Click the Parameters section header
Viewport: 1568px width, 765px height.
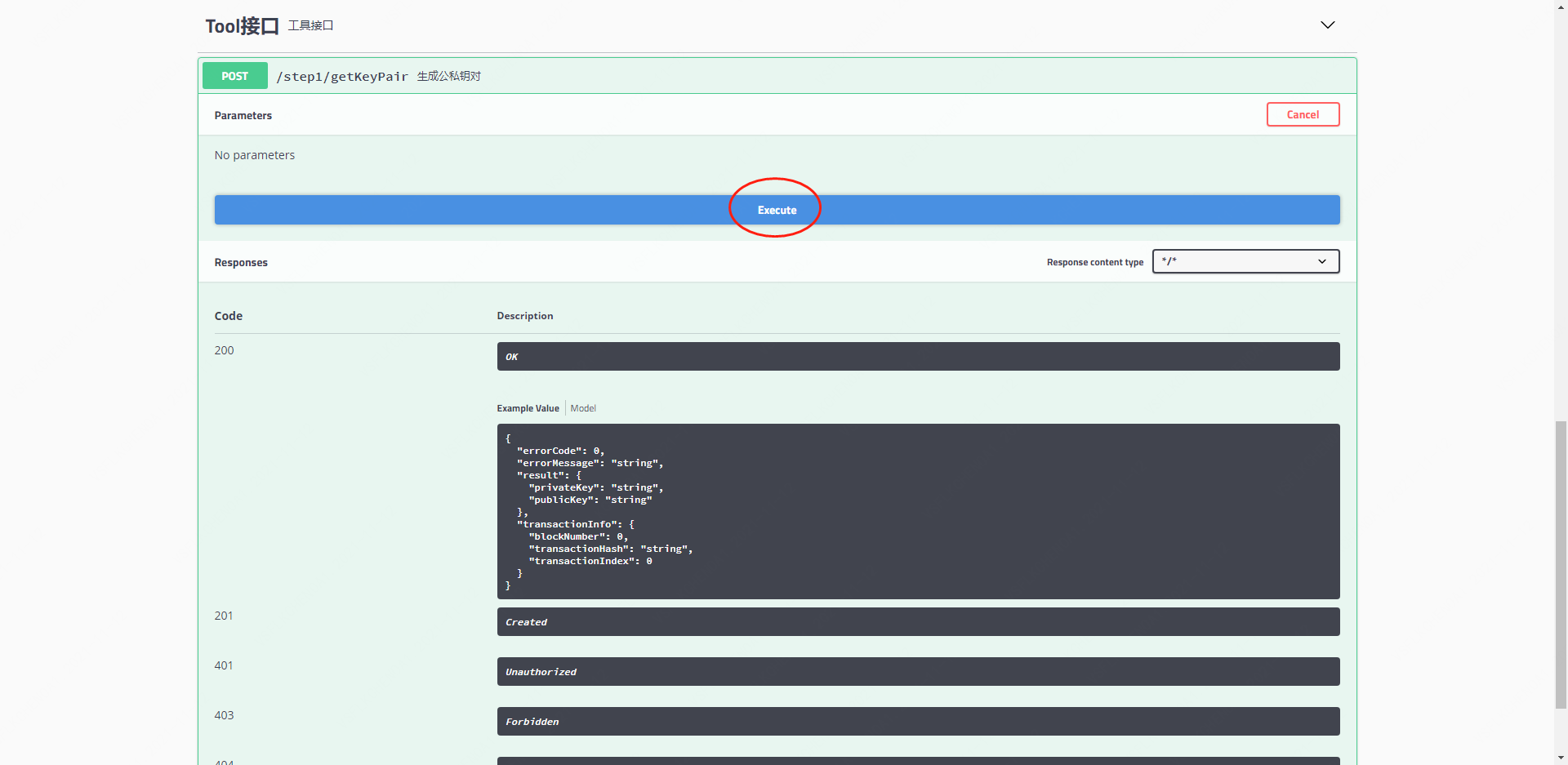tap(243, 115)
